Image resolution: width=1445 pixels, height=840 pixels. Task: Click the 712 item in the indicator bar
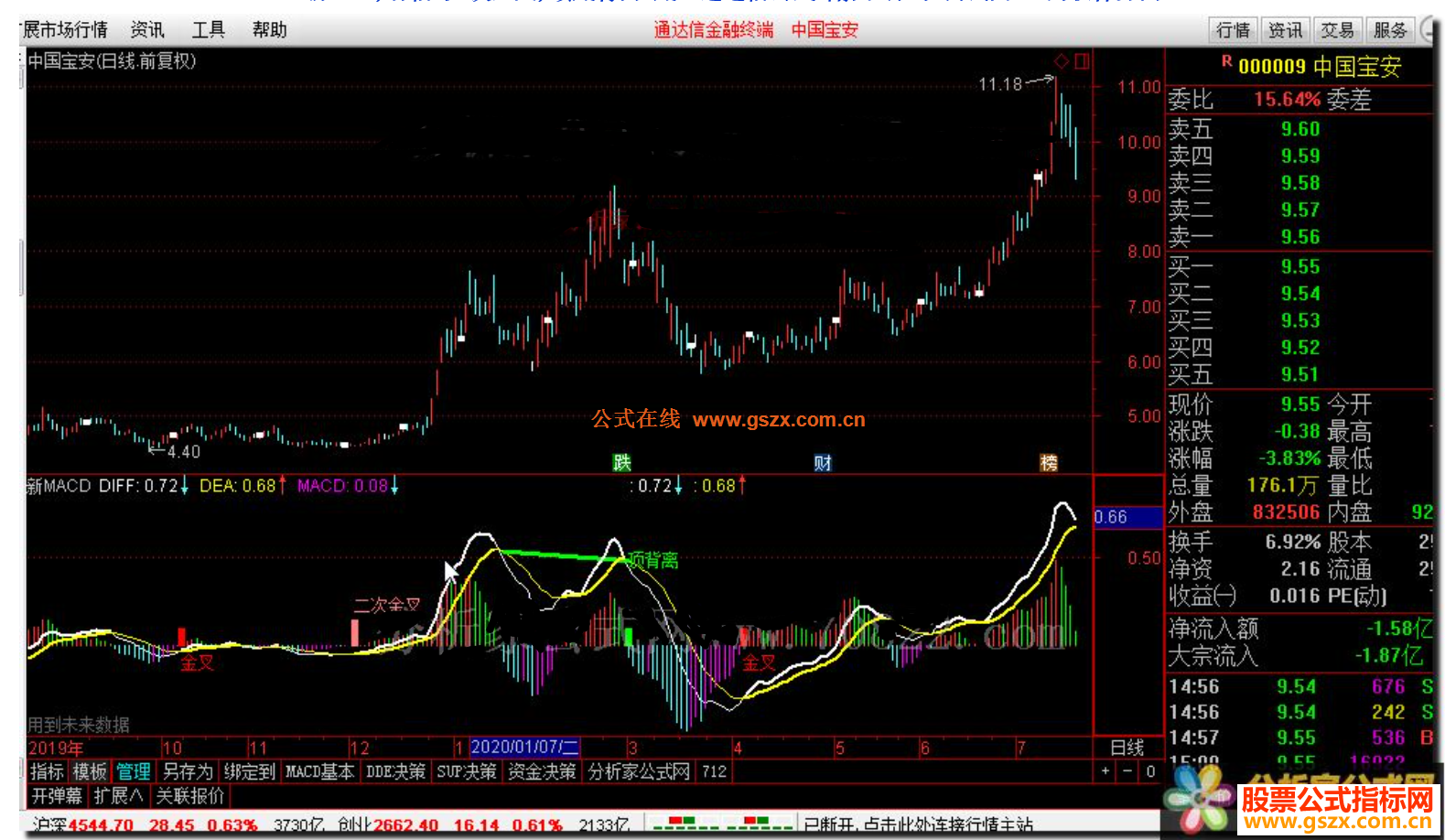click(715, 771)
